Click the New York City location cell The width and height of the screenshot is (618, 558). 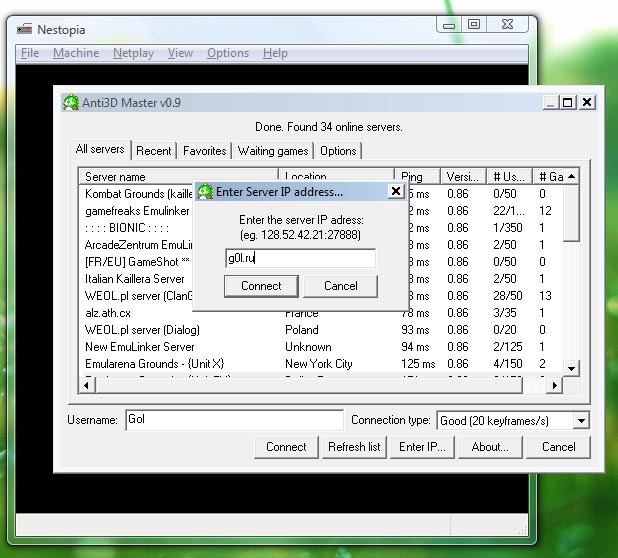click(318, 364)
